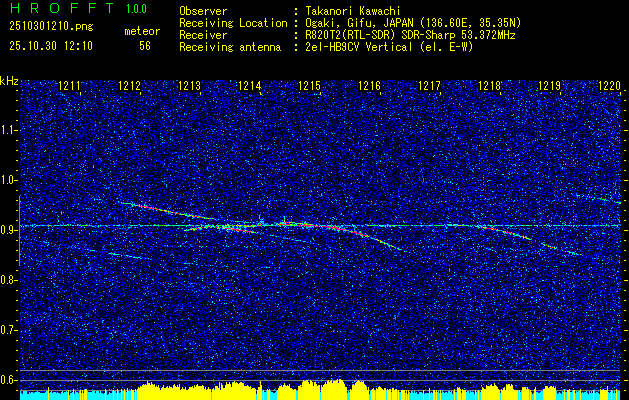Click the kHz axis unit label
Screen dimensions: 629x400
coord(9,81)
